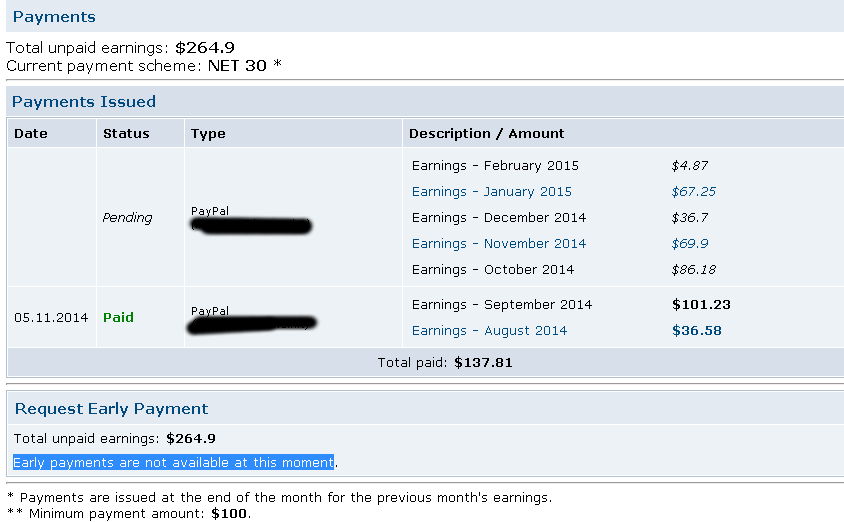The image size is (844, 522).
Task: Click Earnings - February 2015 entry
Action: pyautogui.click(x=494, y=166)
